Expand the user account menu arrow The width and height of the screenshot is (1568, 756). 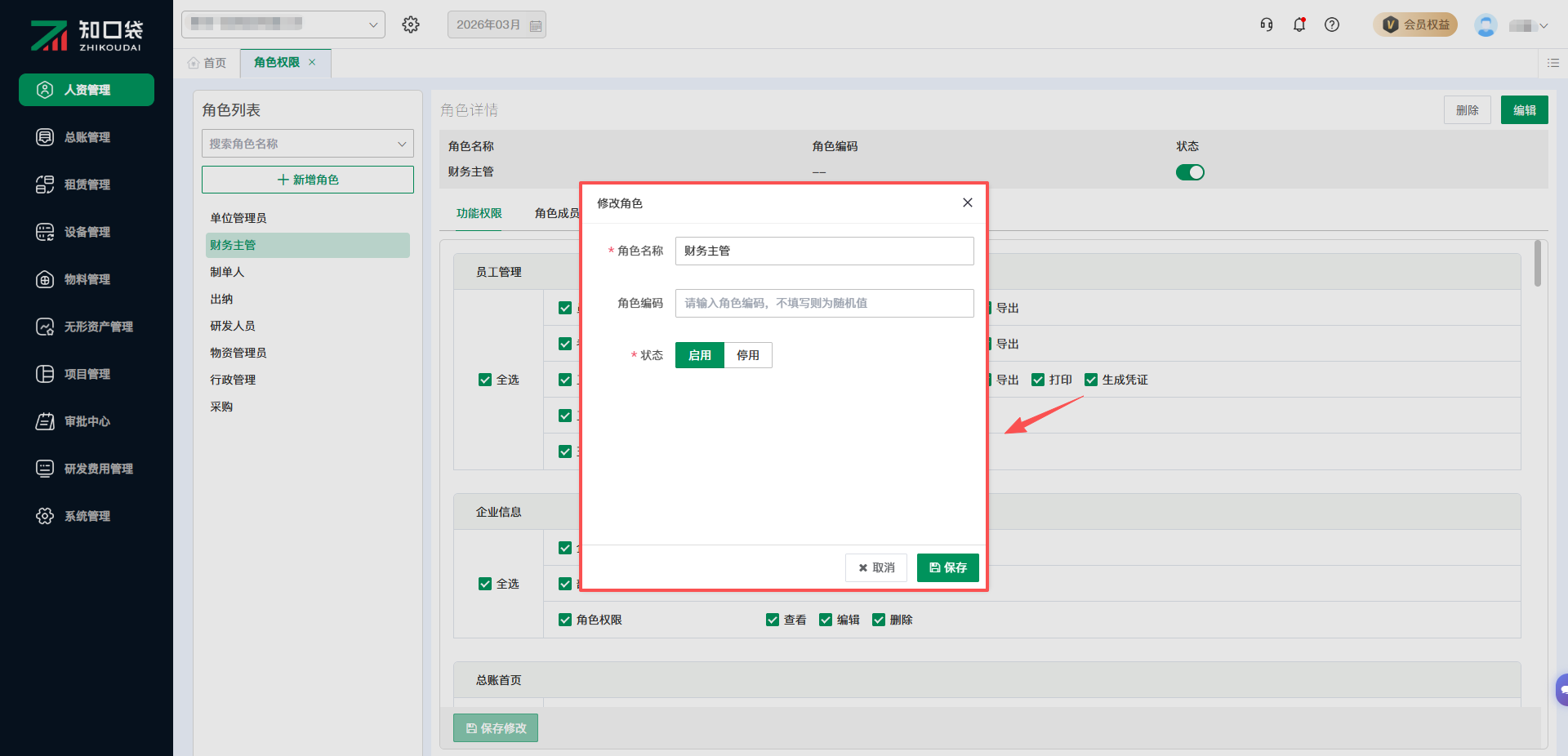tap(1543, 26)
